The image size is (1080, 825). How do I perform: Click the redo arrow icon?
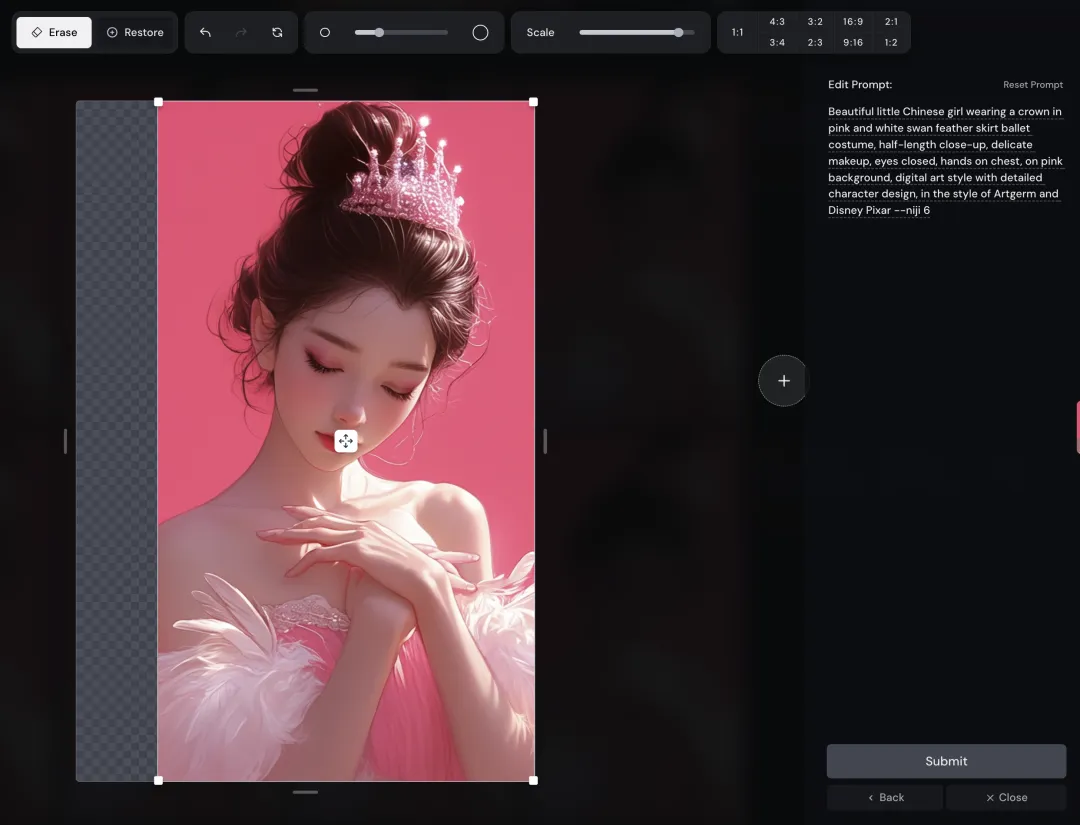coord(241,32)
